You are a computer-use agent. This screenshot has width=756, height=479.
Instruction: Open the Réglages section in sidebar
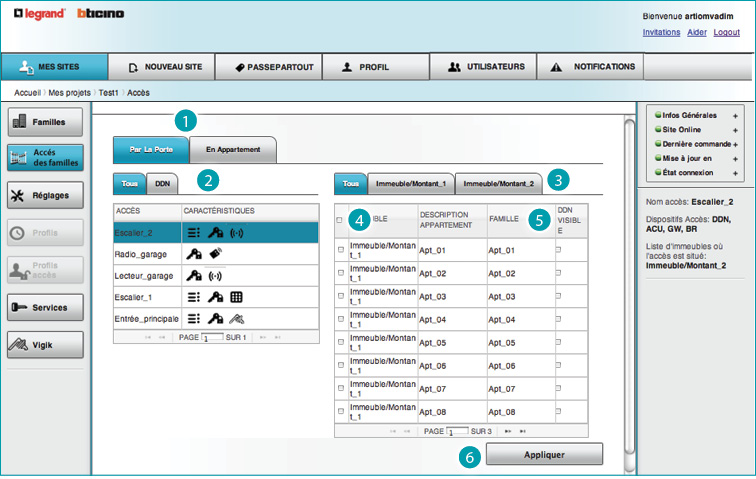(x=45, y=194)
